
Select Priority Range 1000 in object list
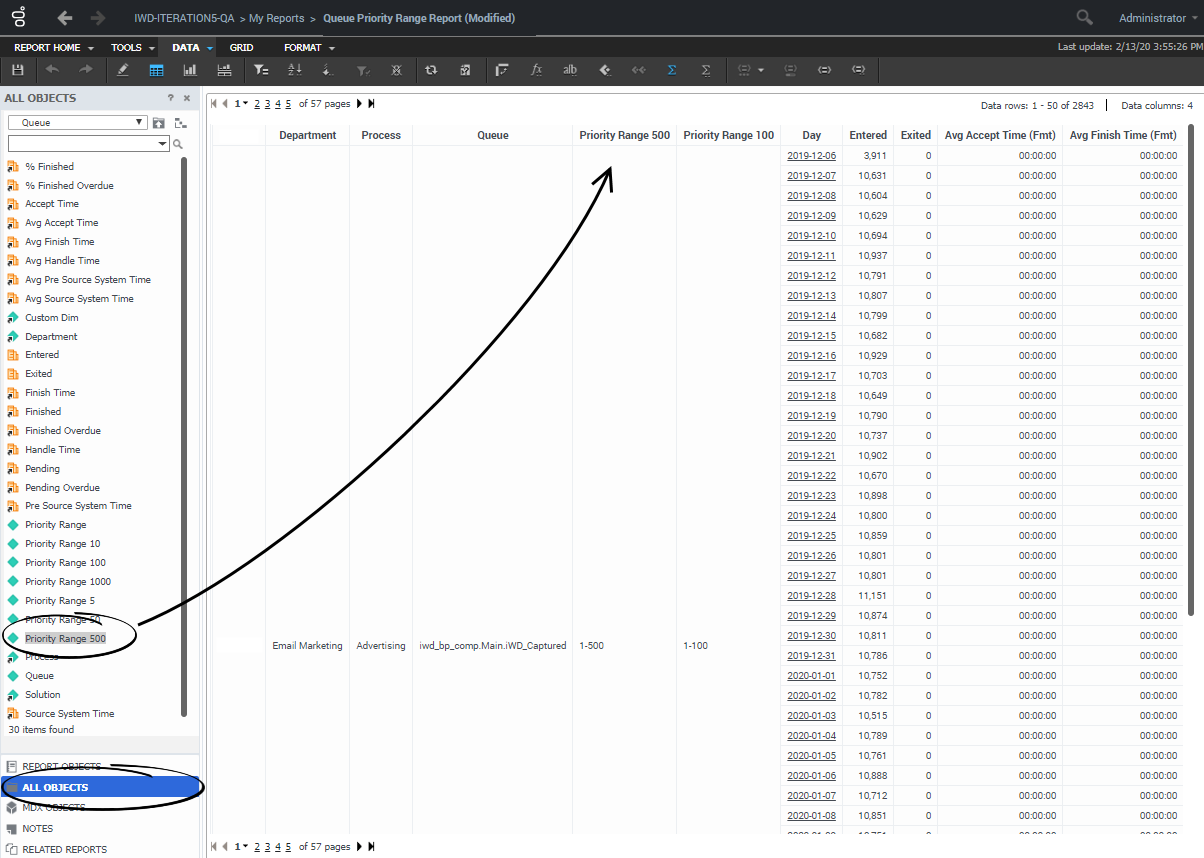pyautogui.click(x=68, y=582)
